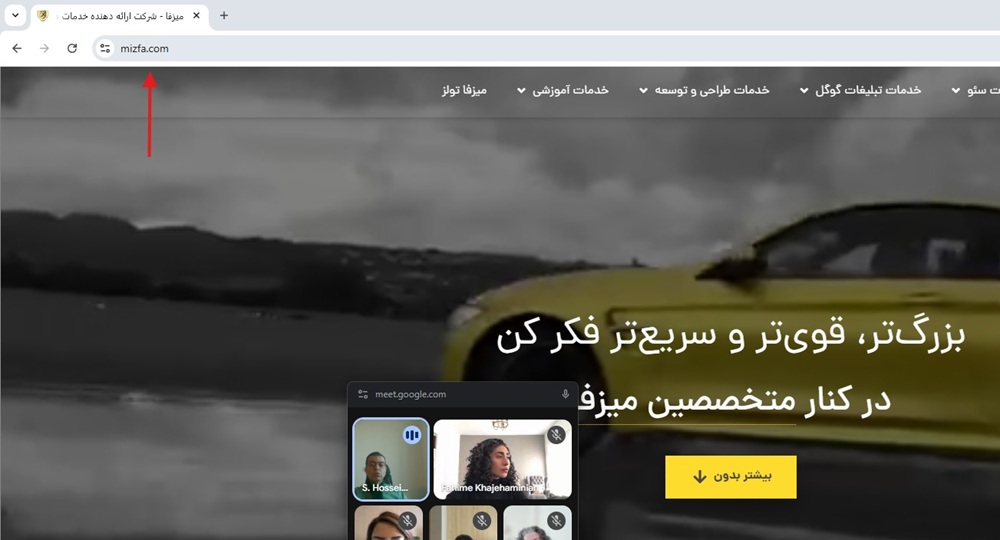The height and width of the screenshot is (540, 1000).
Task: Open a new tab with plus button
Action: [x=224, y=15]
